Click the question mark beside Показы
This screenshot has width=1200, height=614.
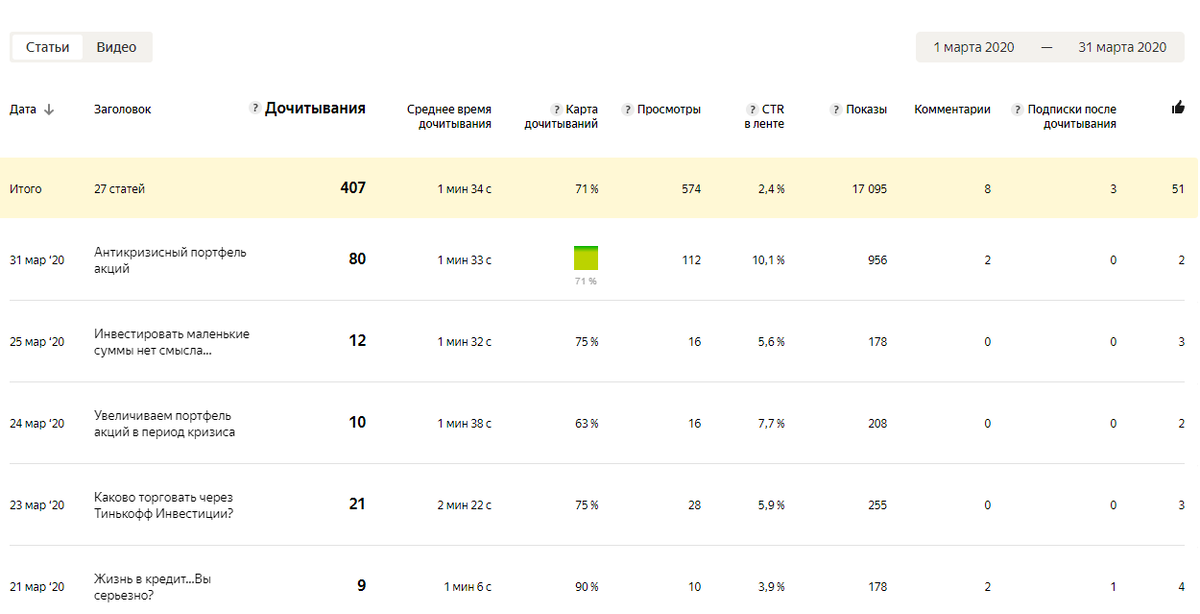pyautogui.click(x=835, y=109)
